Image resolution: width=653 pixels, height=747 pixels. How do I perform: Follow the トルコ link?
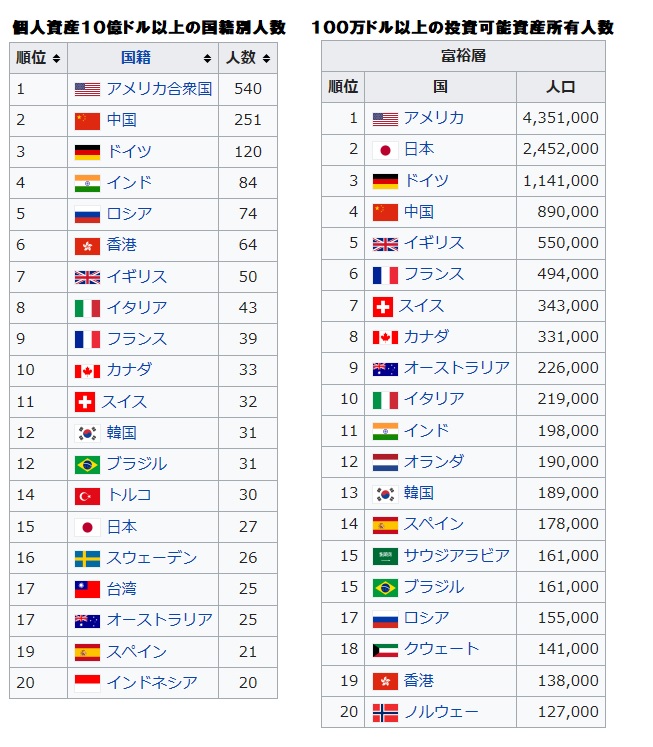[x=129, y=495]
